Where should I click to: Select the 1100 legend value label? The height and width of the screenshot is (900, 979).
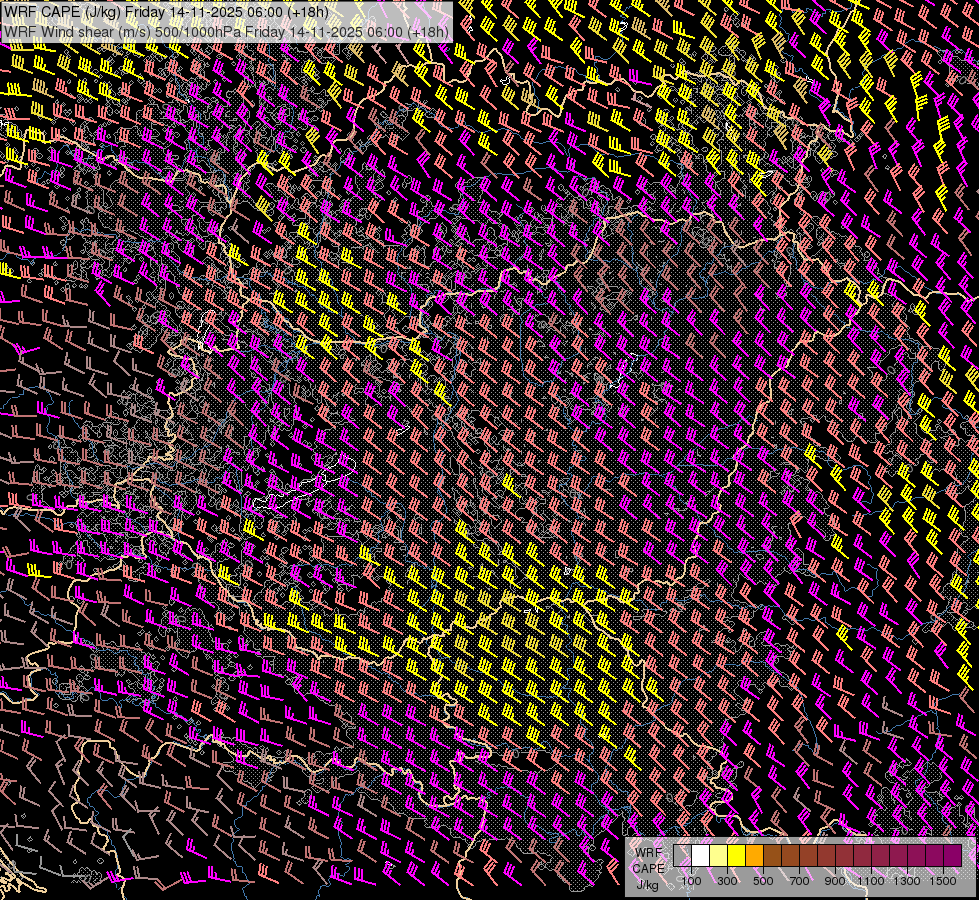(871, 881)
